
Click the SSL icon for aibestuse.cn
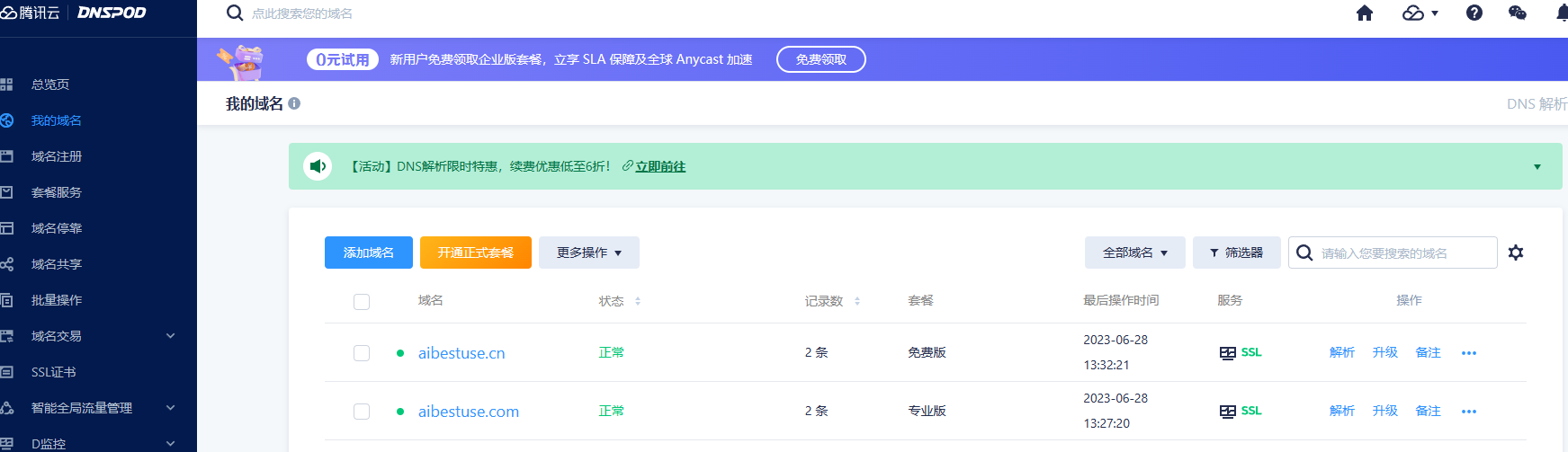1241,352
